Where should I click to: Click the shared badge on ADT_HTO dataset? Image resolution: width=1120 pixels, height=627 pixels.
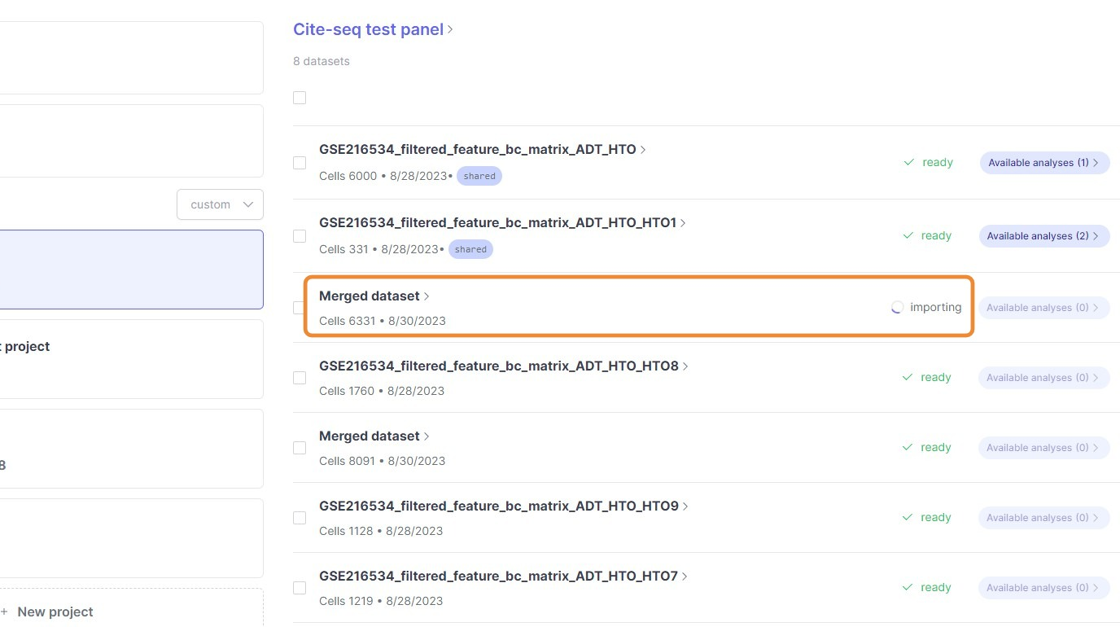point(479,176)
